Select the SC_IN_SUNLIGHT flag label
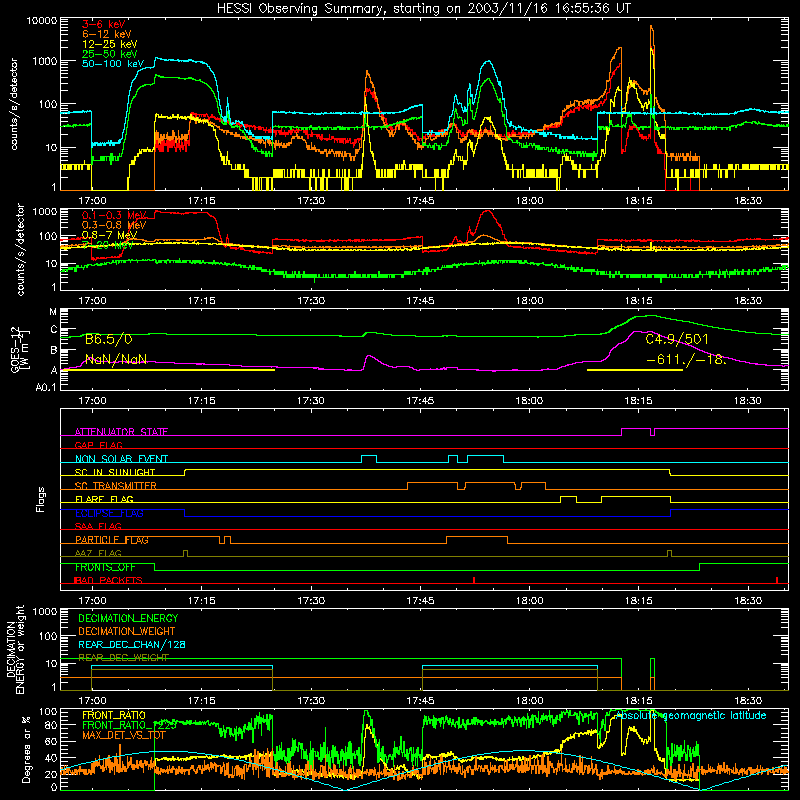800x800 pixels. (115, 472)
